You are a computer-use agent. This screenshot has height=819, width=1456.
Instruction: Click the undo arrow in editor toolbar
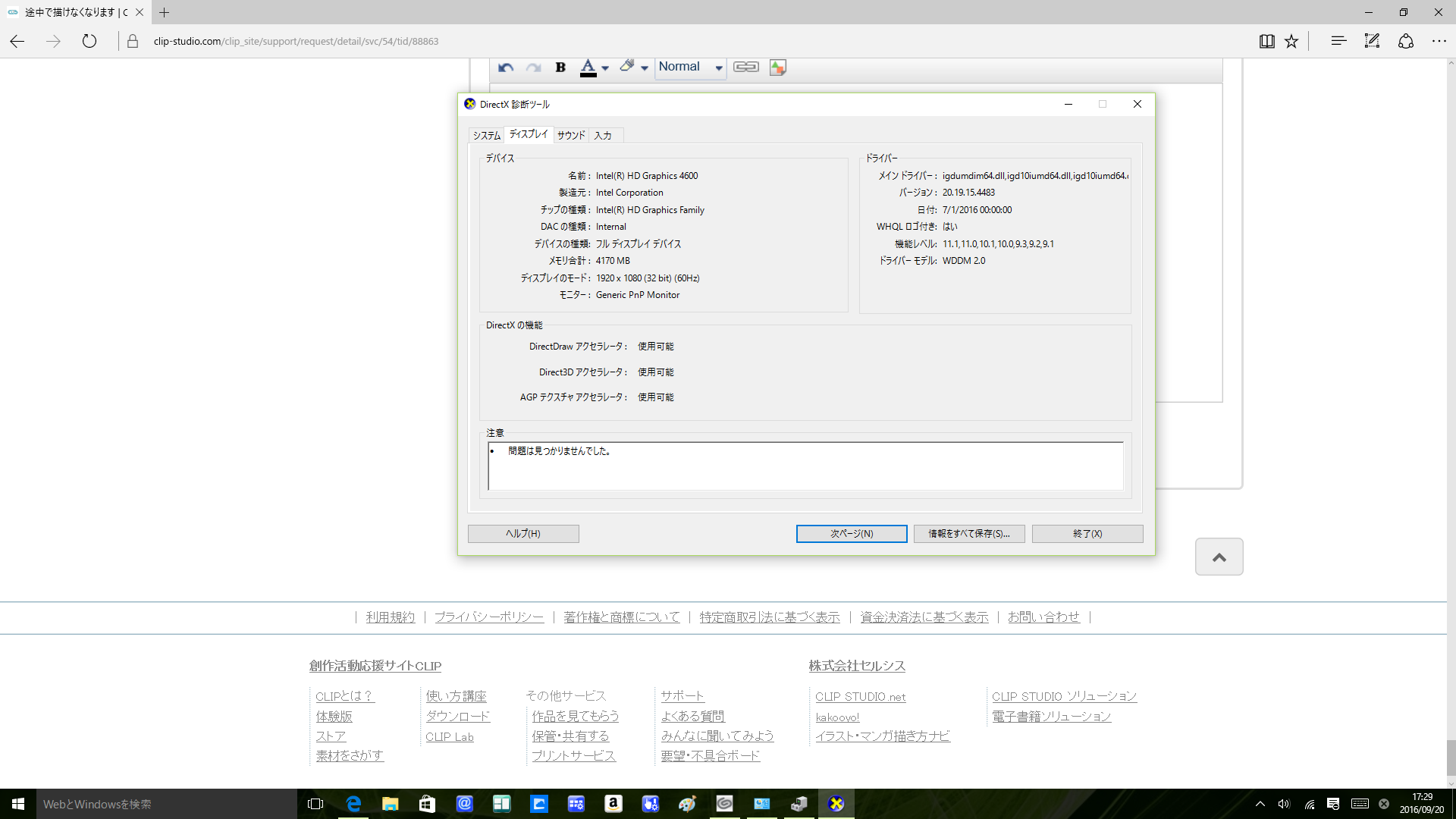click(506, 67)
